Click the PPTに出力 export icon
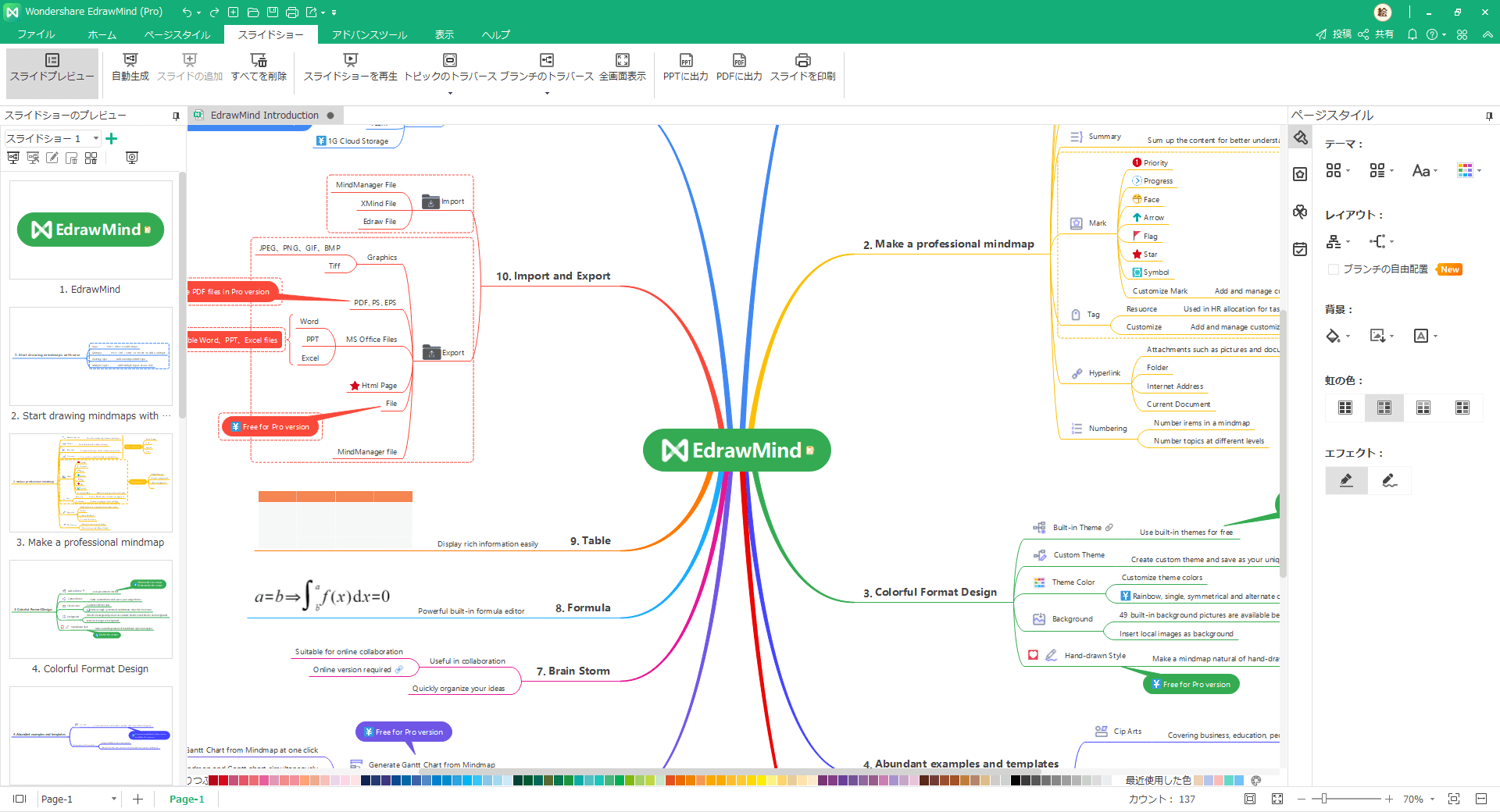 pos(685,61)
